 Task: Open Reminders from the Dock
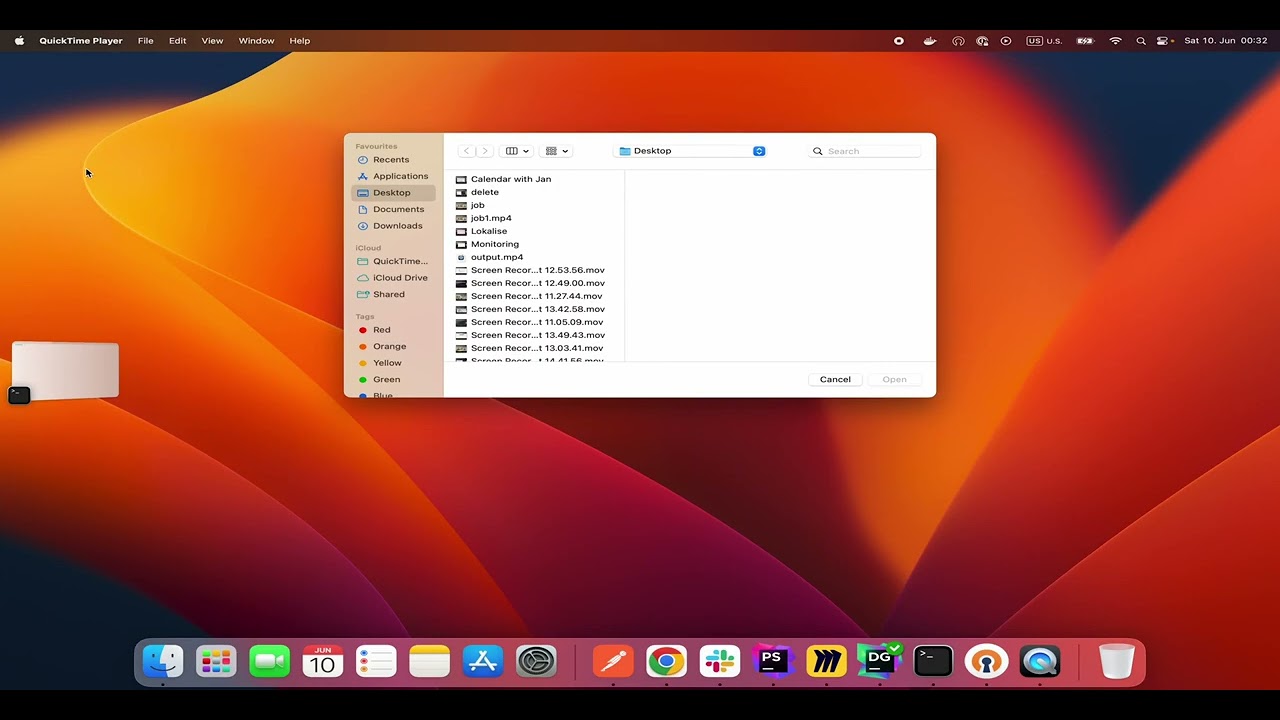point(376,661)
